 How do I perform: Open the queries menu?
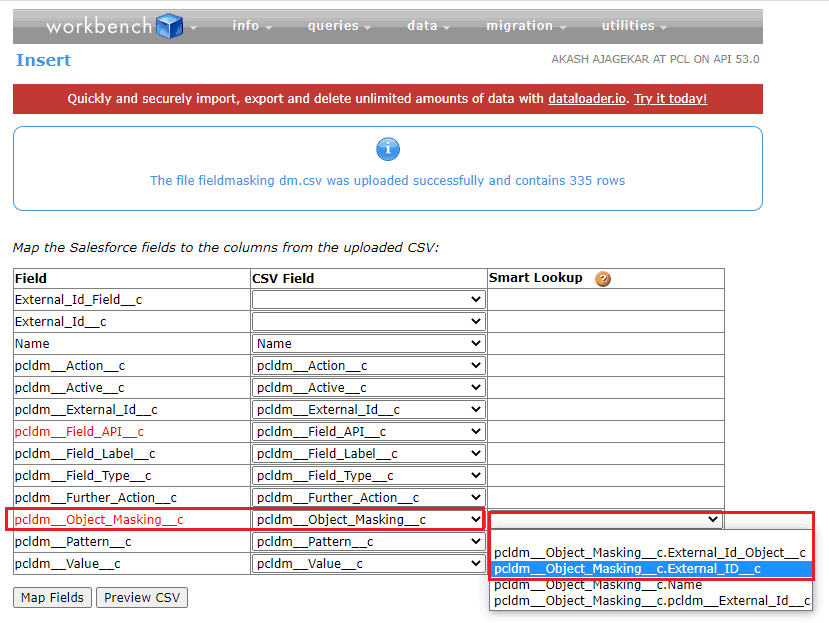[339, 26]
